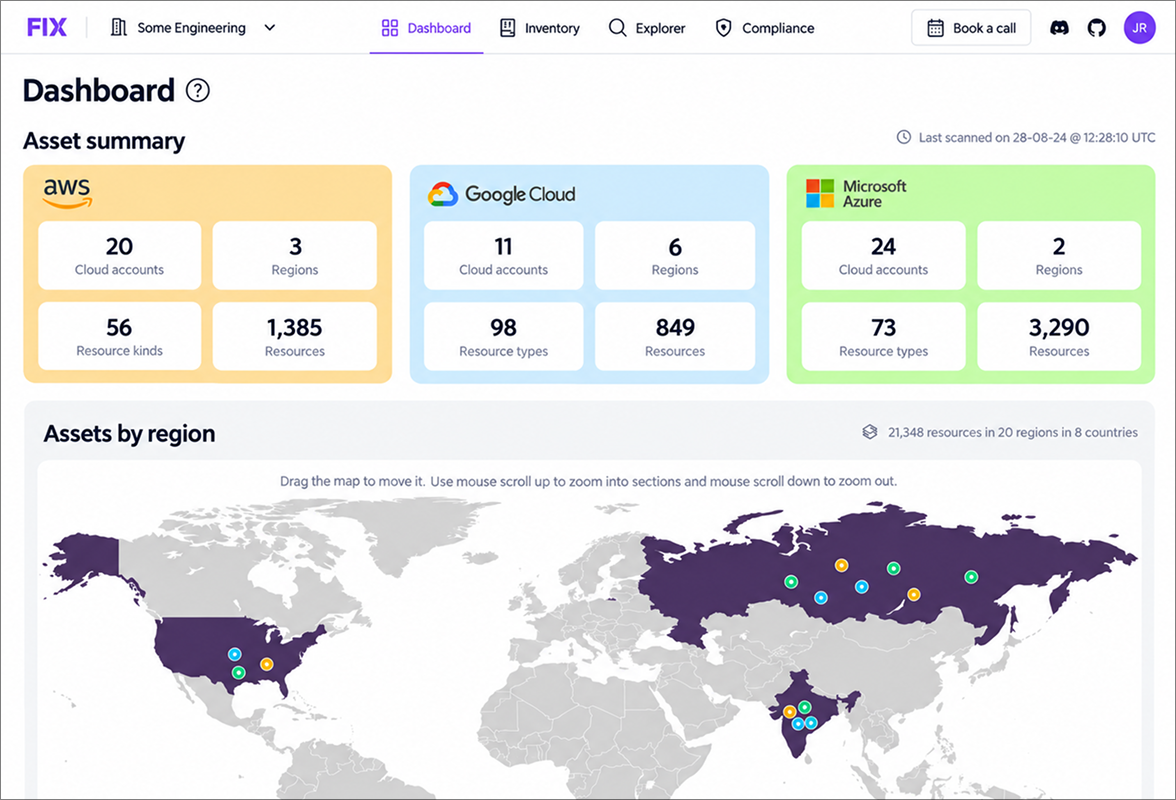Click the green marker in the United States
Viewport: 1176px width, 800px height.
238,673
